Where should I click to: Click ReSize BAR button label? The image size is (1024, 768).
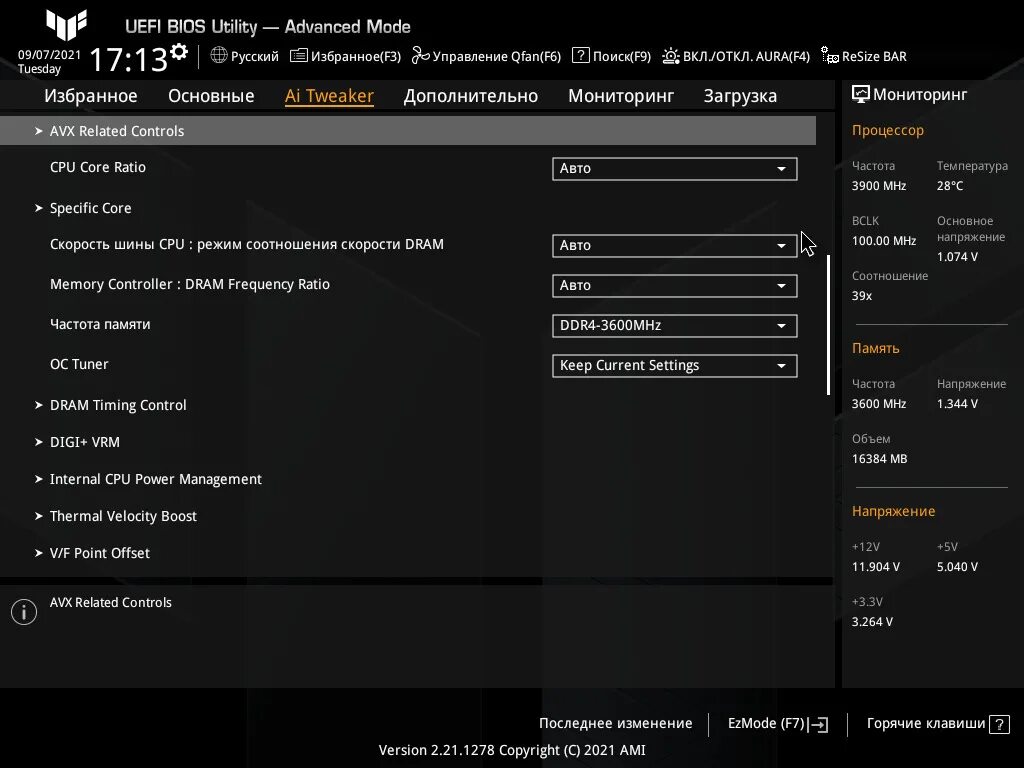coord(874,56)
